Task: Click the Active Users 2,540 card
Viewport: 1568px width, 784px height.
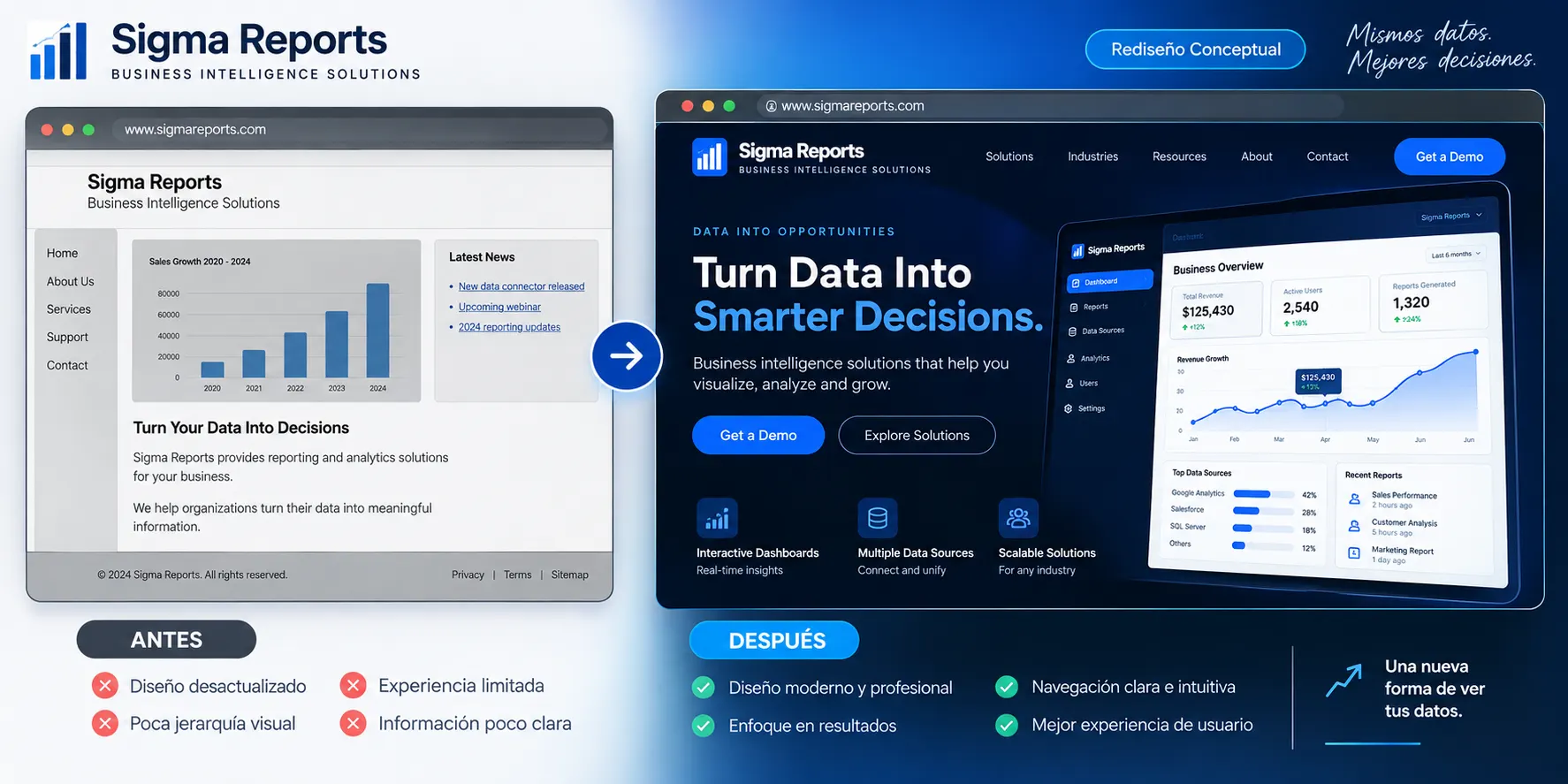Action: click(1319, 306)
